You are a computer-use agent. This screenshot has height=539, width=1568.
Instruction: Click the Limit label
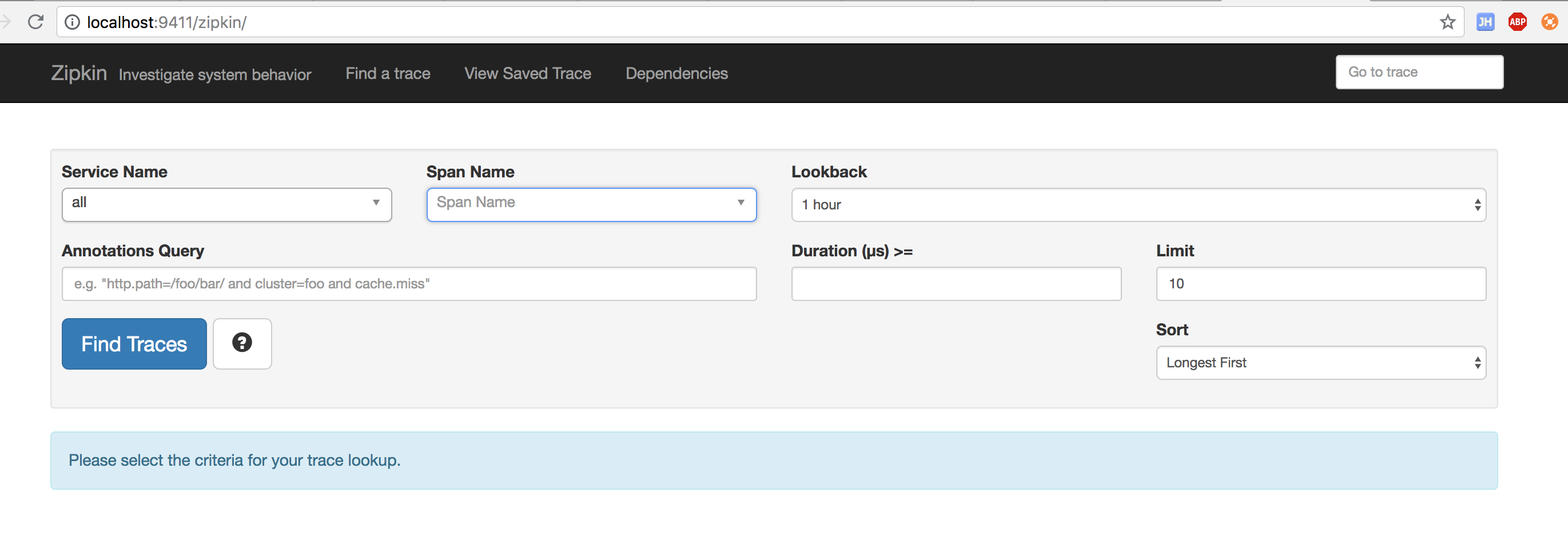[1175, 251]
